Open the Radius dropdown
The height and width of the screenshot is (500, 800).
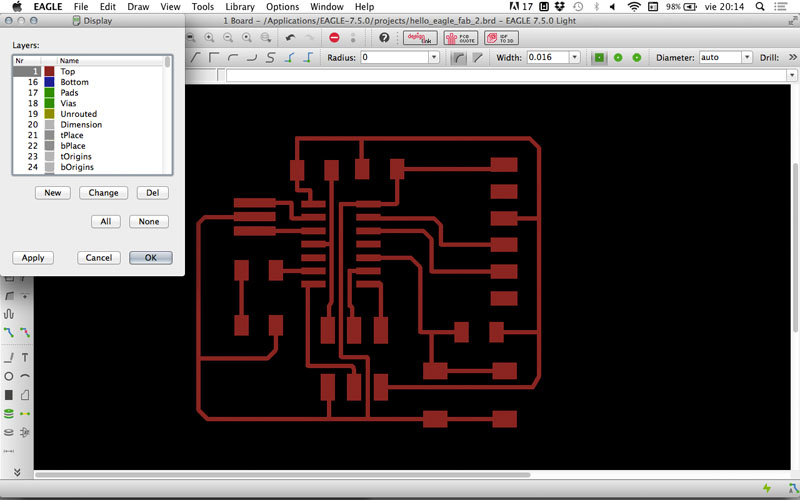pyautogui.click(x=434, y=58)
